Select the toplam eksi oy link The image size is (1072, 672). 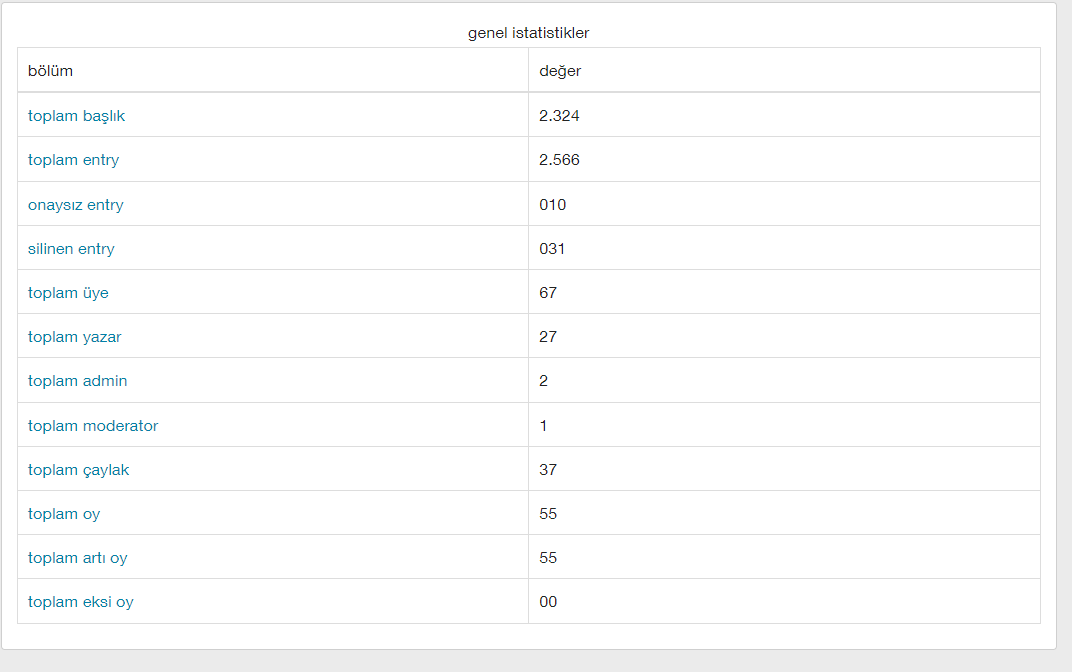click(80, 602)
